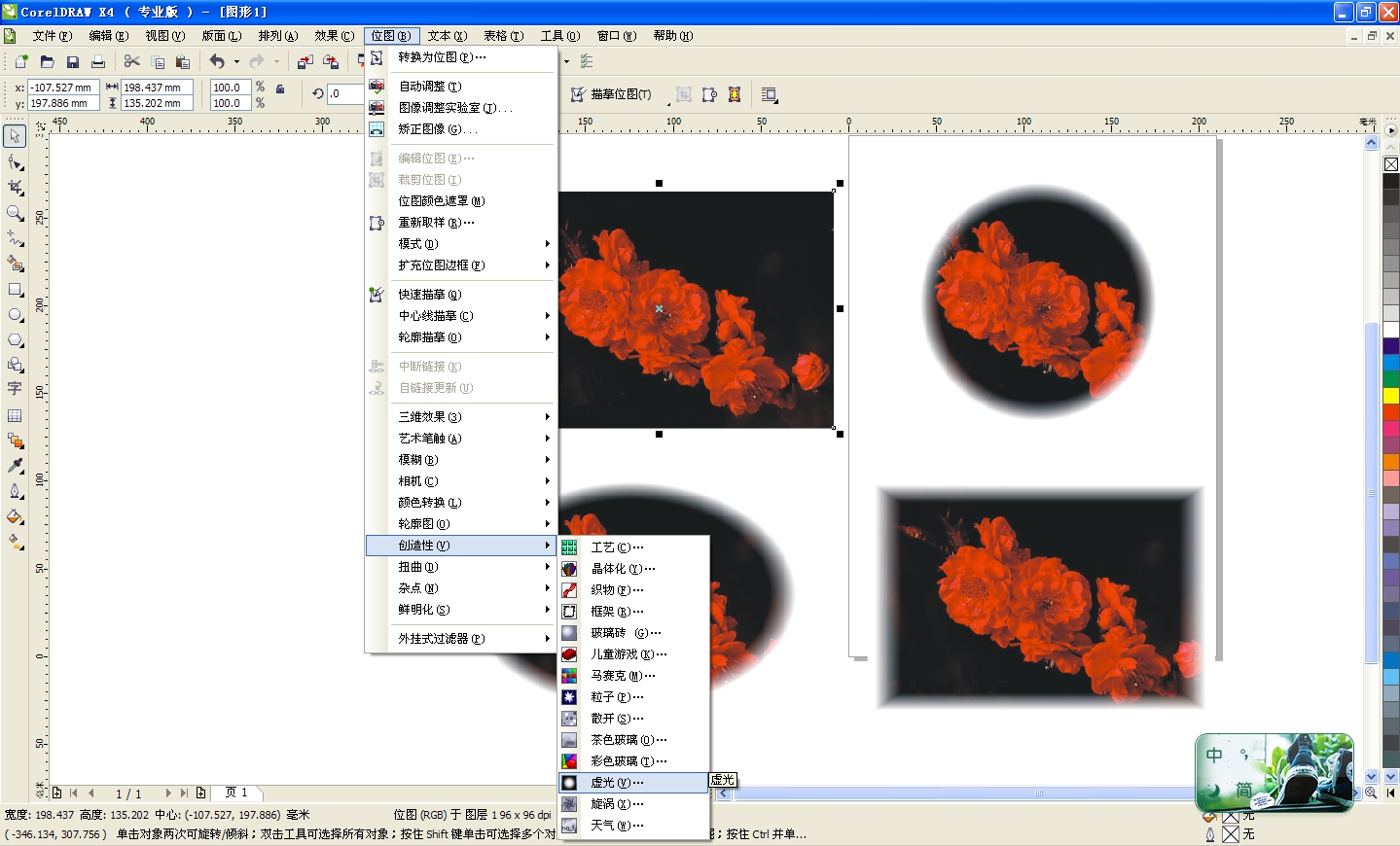Save the document with the disk icon
This screenshot has height=846, width=1400.
click(x=72, y=62)
